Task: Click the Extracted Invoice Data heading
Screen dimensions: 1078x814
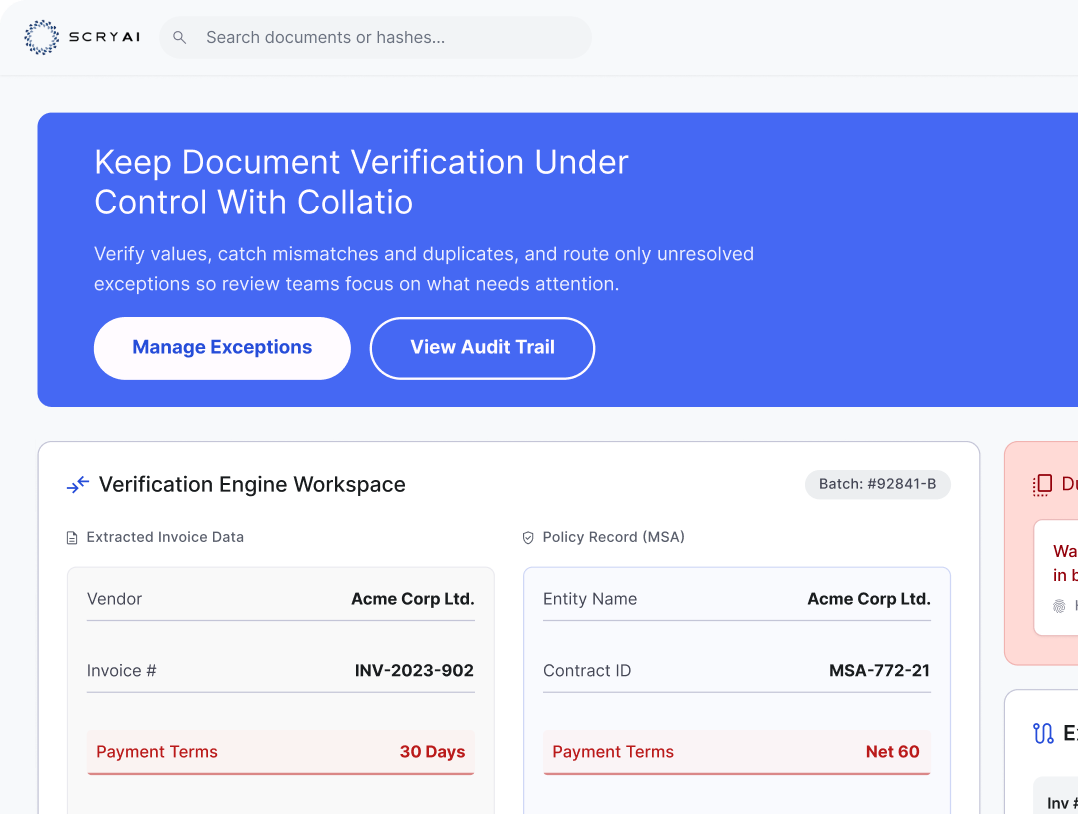Action: [x=165, y=537]
